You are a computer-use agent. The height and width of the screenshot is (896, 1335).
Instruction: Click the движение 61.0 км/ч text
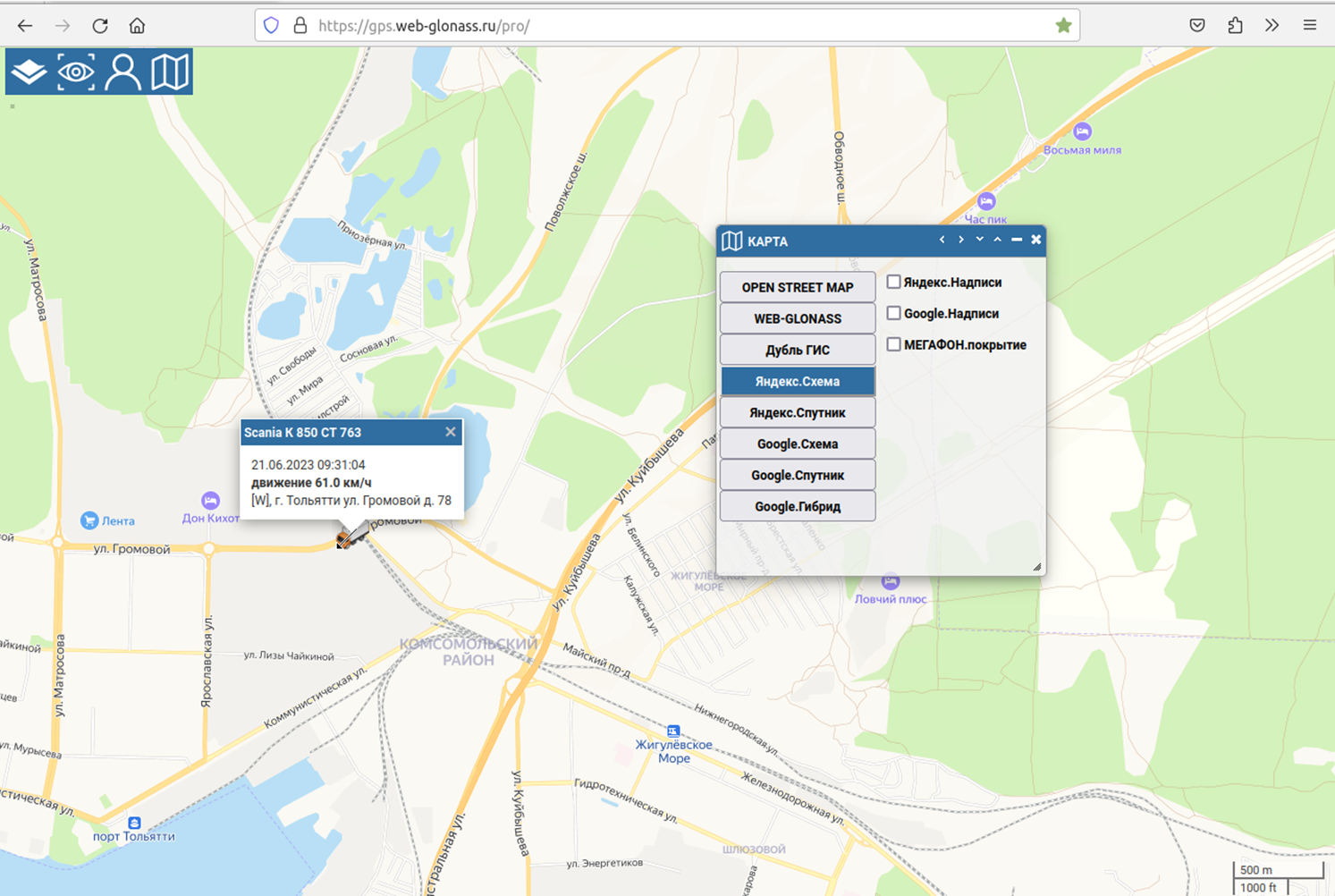(311, 483)
